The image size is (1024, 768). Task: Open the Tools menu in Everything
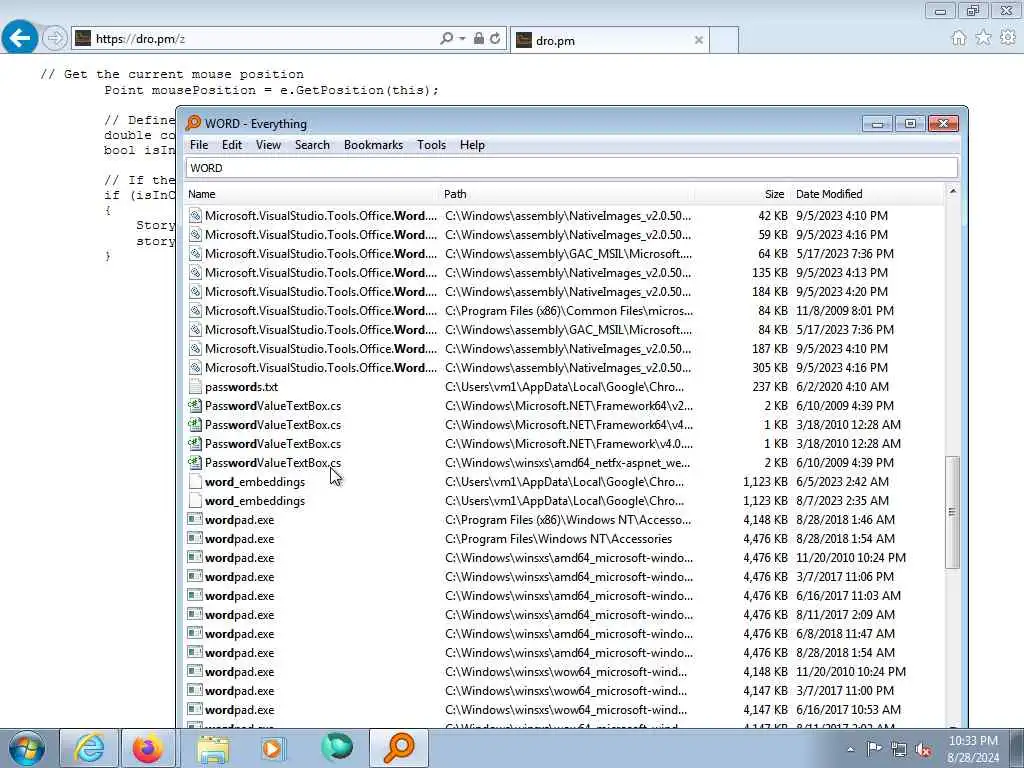(x=431, y=145)
